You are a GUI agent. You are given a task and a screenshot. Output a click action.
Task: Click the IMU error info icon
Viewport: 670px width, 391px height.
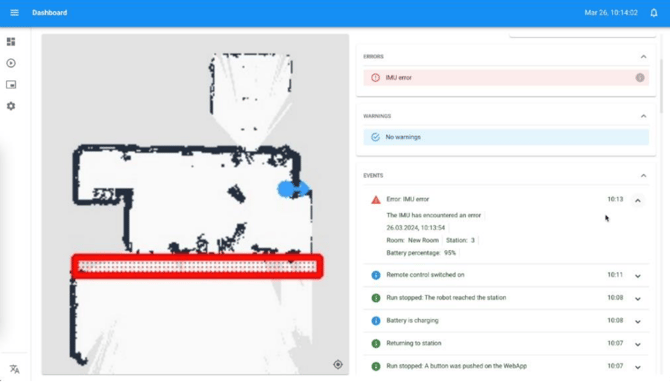(x=640, y=77)
